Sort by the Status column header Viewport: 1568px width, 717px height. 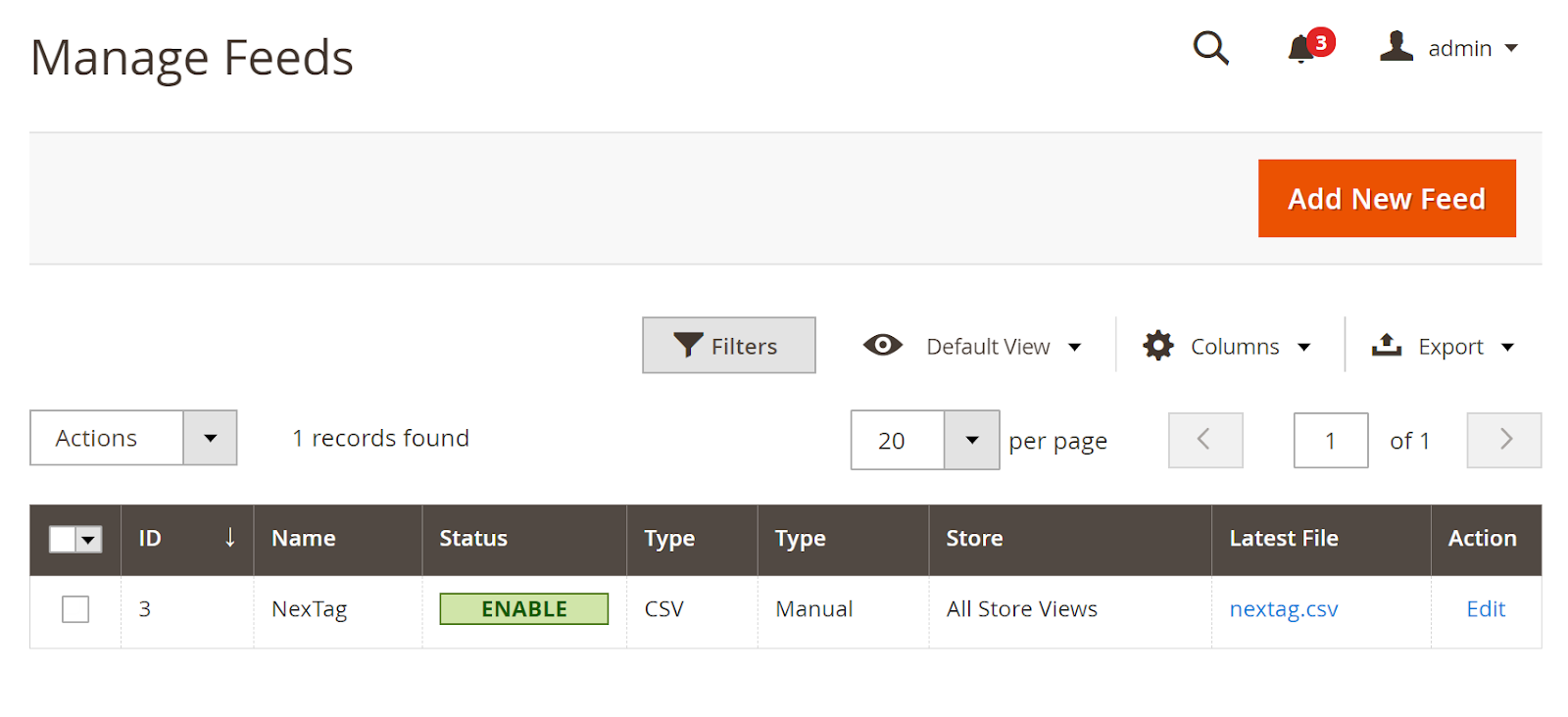coord(473,538)
